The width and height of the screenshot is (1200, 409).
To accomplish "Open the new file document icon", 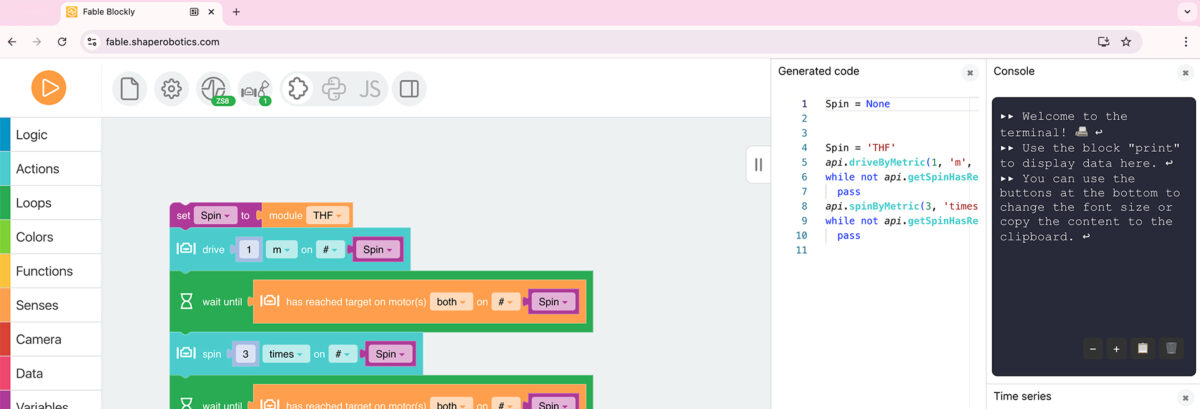I will pos(129,89).
